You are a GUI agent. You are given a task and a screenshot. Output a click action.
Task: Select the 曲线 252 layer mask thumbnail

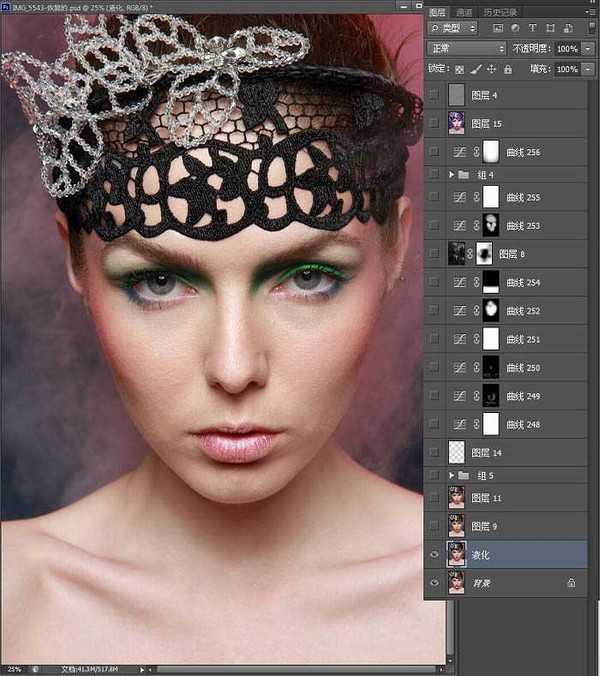(x=490, y=311)
